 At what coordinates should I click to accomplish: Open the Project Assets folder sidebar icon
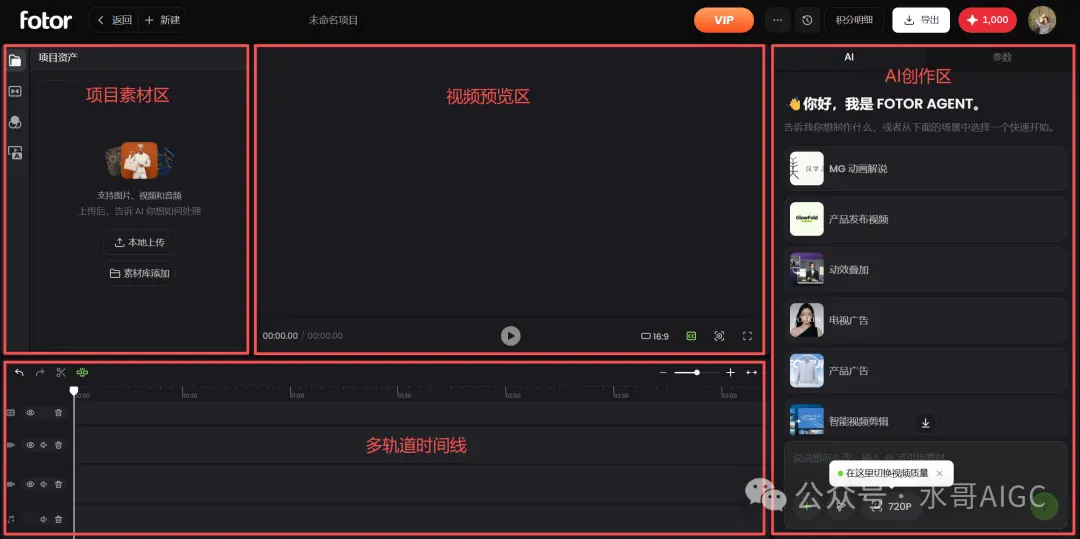pos(15,61)
